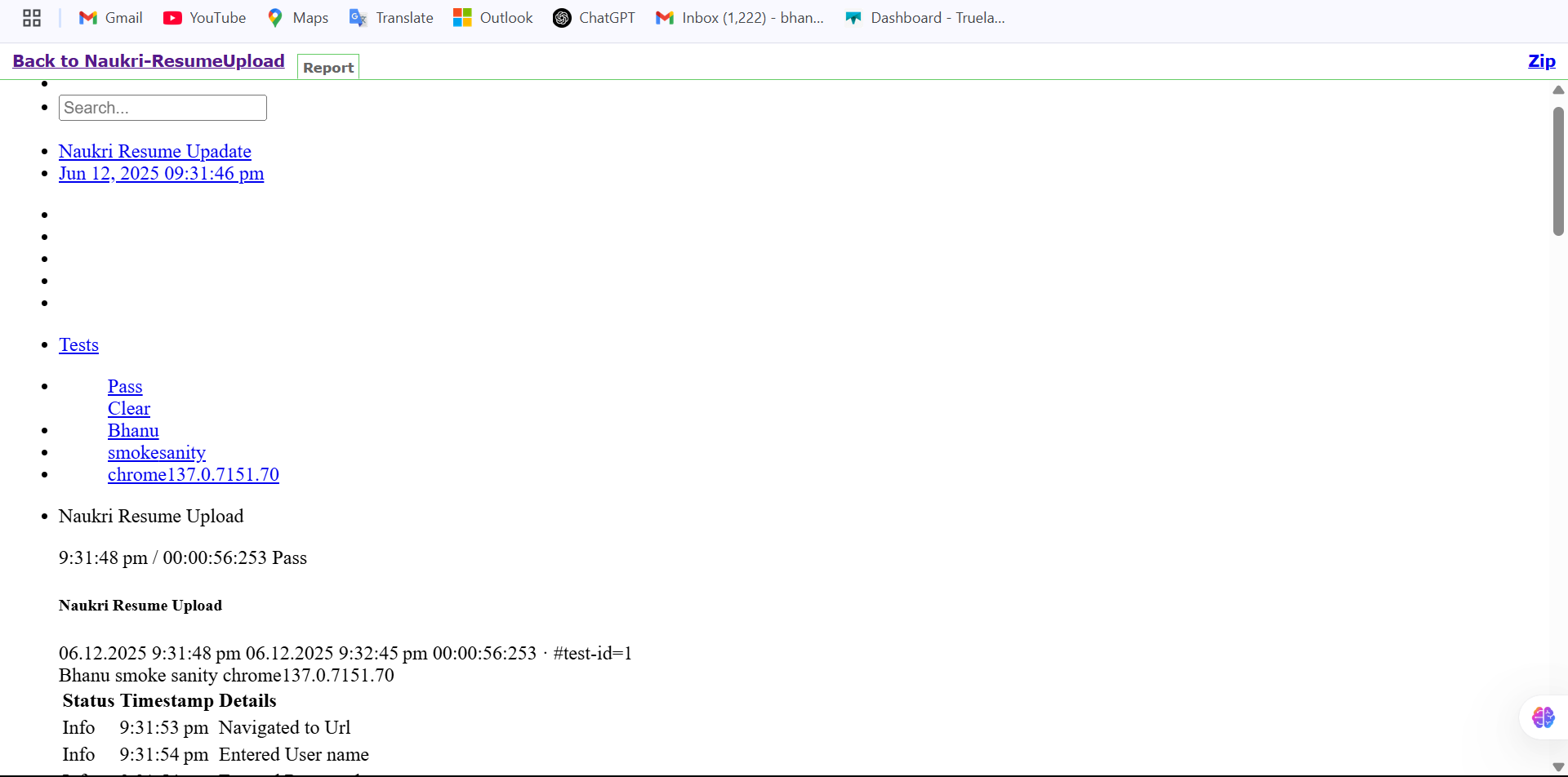Viewport: 1568px width, 777px height.
Task: Filter by Pass status
Action: (125, 387)
